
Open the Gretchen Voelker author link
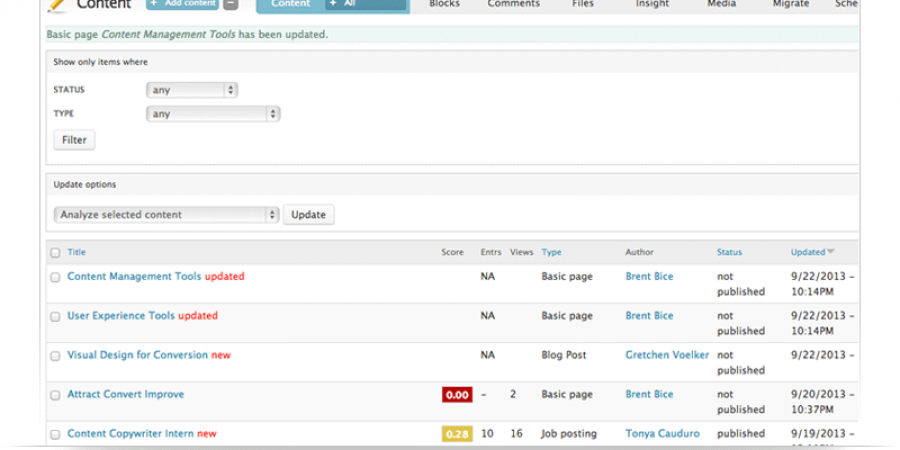tap(667, 355)
